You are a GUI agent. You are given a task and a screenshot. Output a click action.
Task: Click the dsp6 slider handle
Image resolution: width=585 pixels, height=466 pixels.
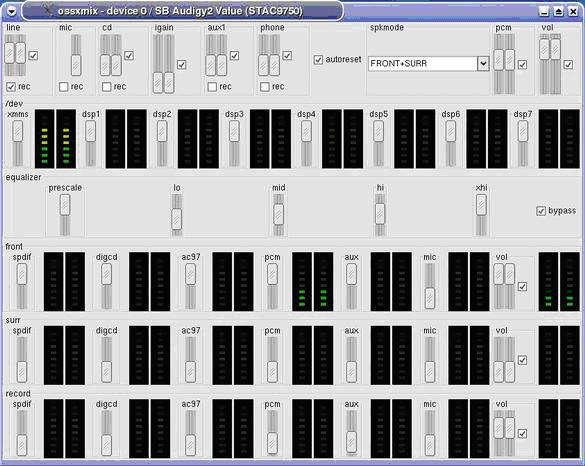(x=451, y=131)
